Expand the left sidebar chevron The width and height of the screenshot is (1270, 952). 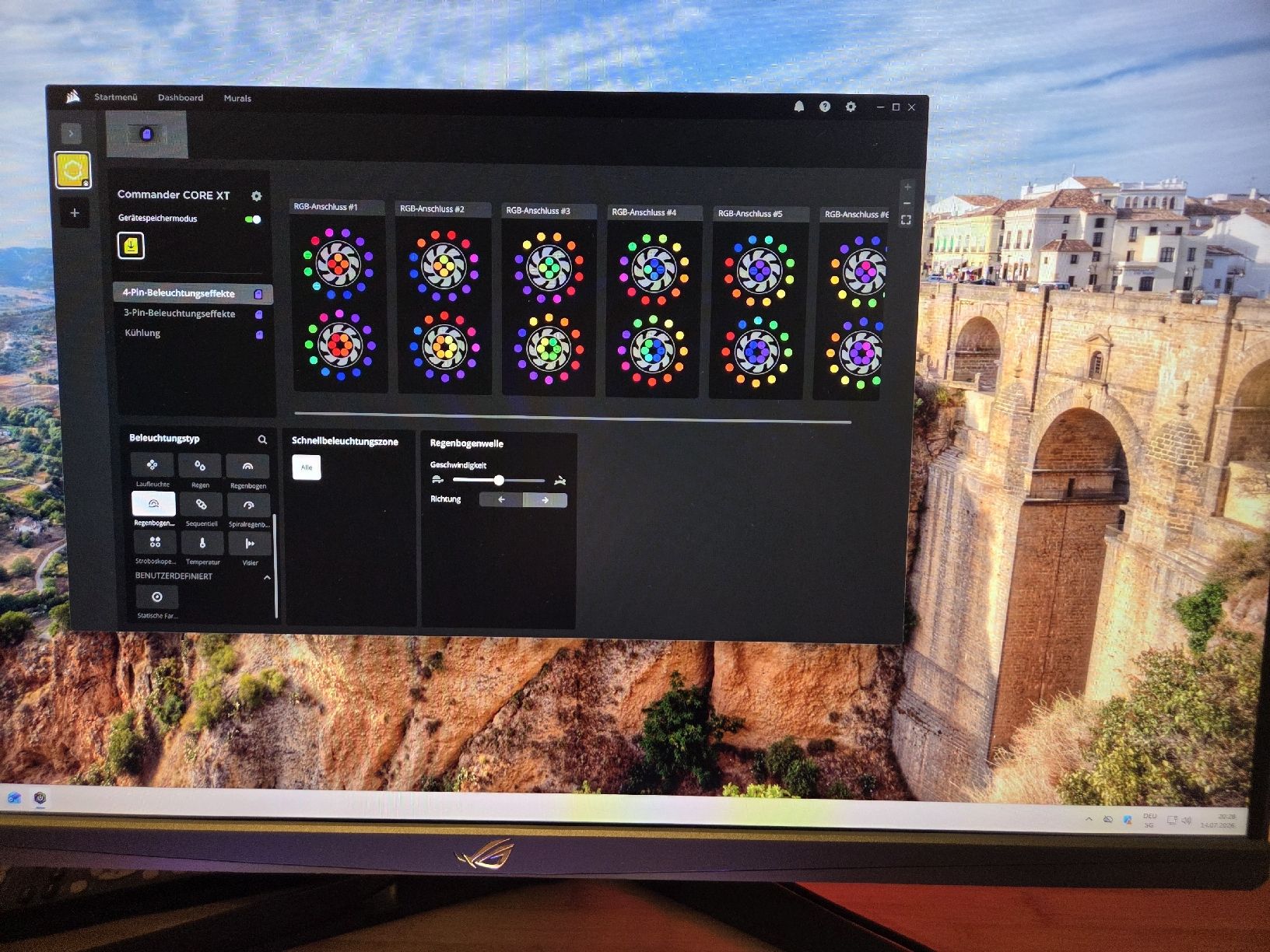[71, 134]
